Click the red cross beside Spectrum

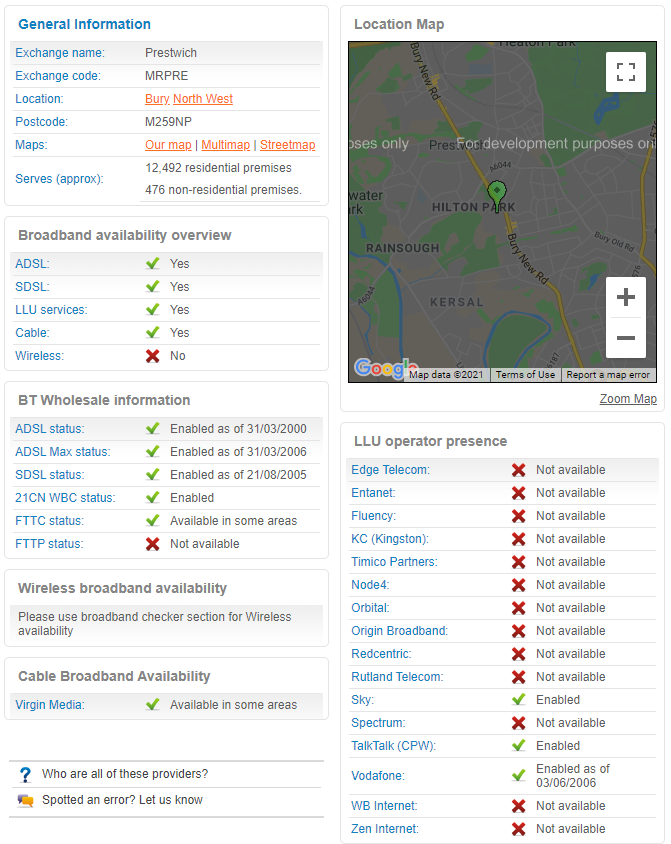pos(519,723)
